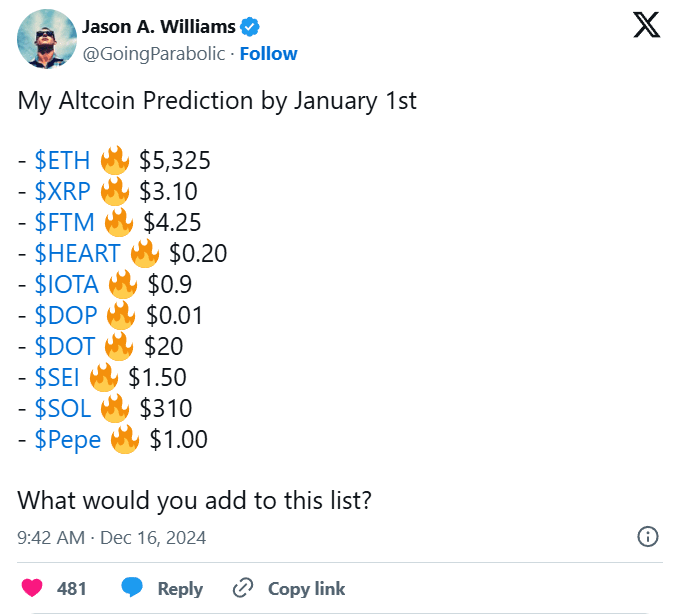This screenshot has width=680, height=614.
Task: Open the $HEART cashtag link
Action: (77, 254)
